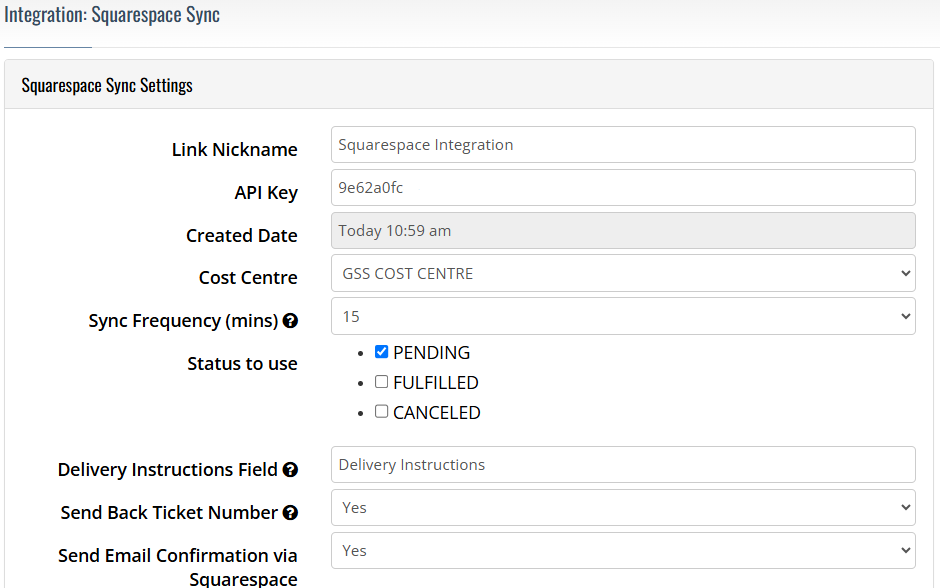Select the Link Nickname label

pyautogui.click(x=234, y=149)
